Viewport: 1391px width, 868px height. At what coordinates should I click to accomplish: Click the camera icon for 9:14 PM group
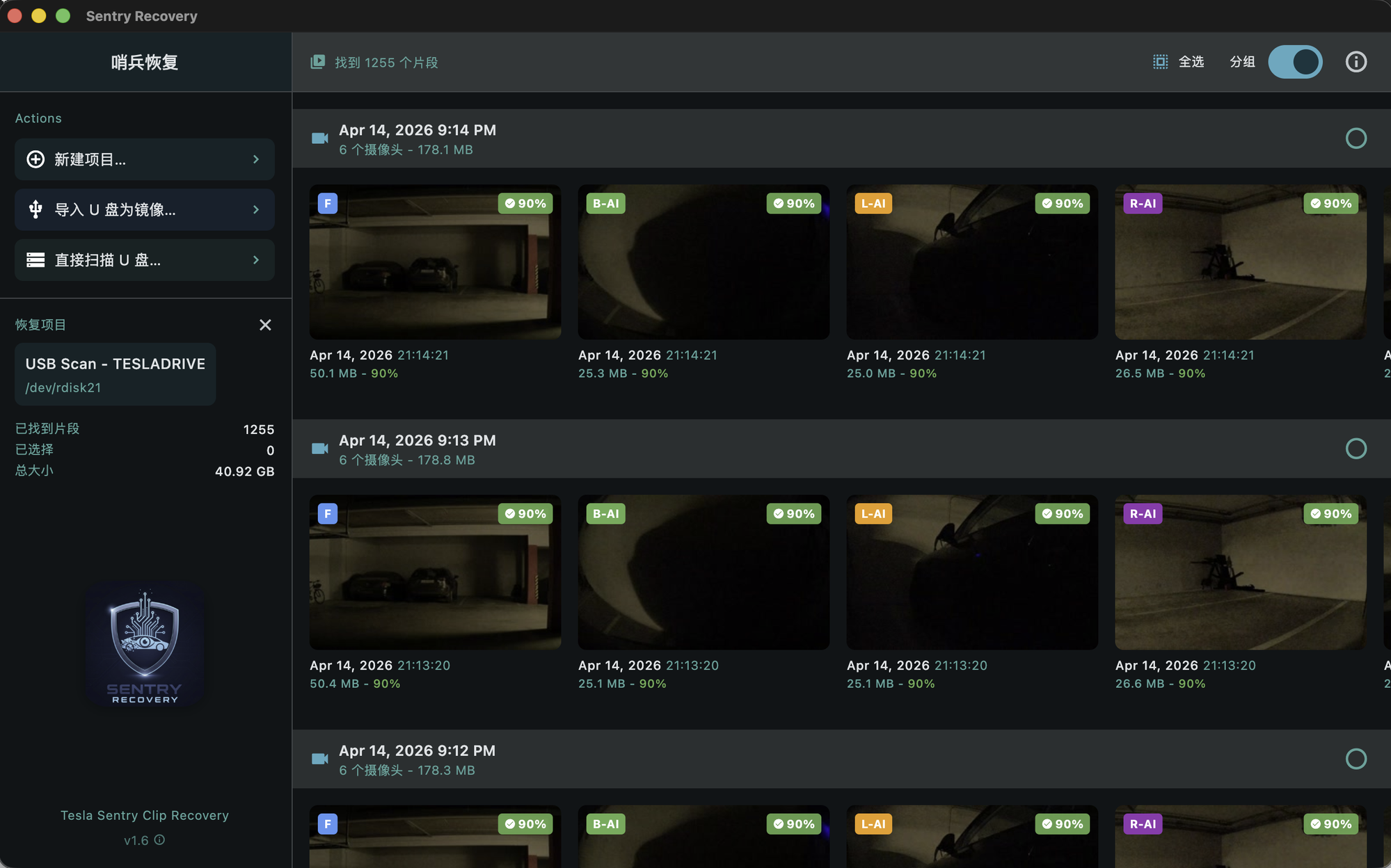(x=319, y=138)
